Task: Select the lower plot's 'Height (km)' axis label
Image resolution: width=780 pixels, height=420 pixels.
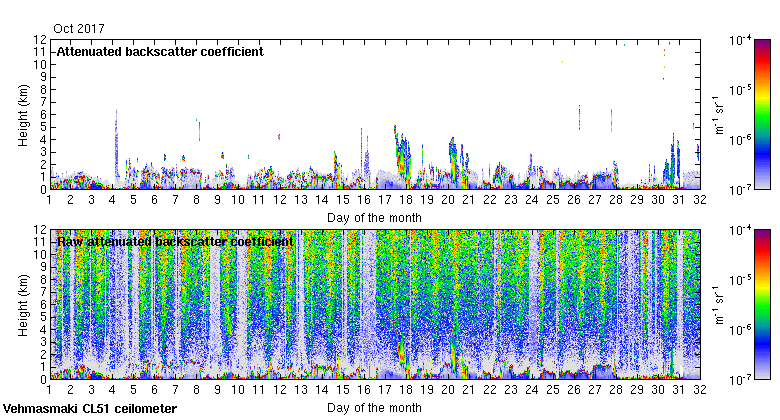Action: coord(23,305)
